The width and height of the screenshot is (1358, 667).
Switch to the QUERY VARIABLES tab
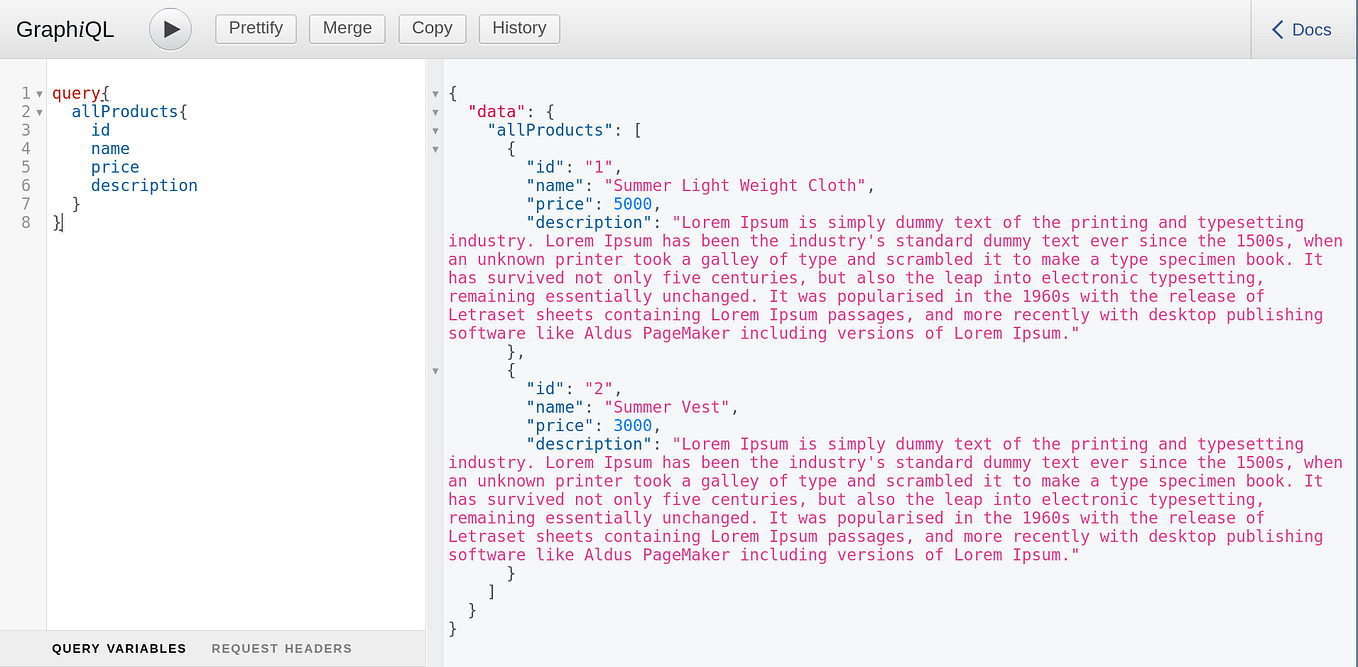(118, 648)
